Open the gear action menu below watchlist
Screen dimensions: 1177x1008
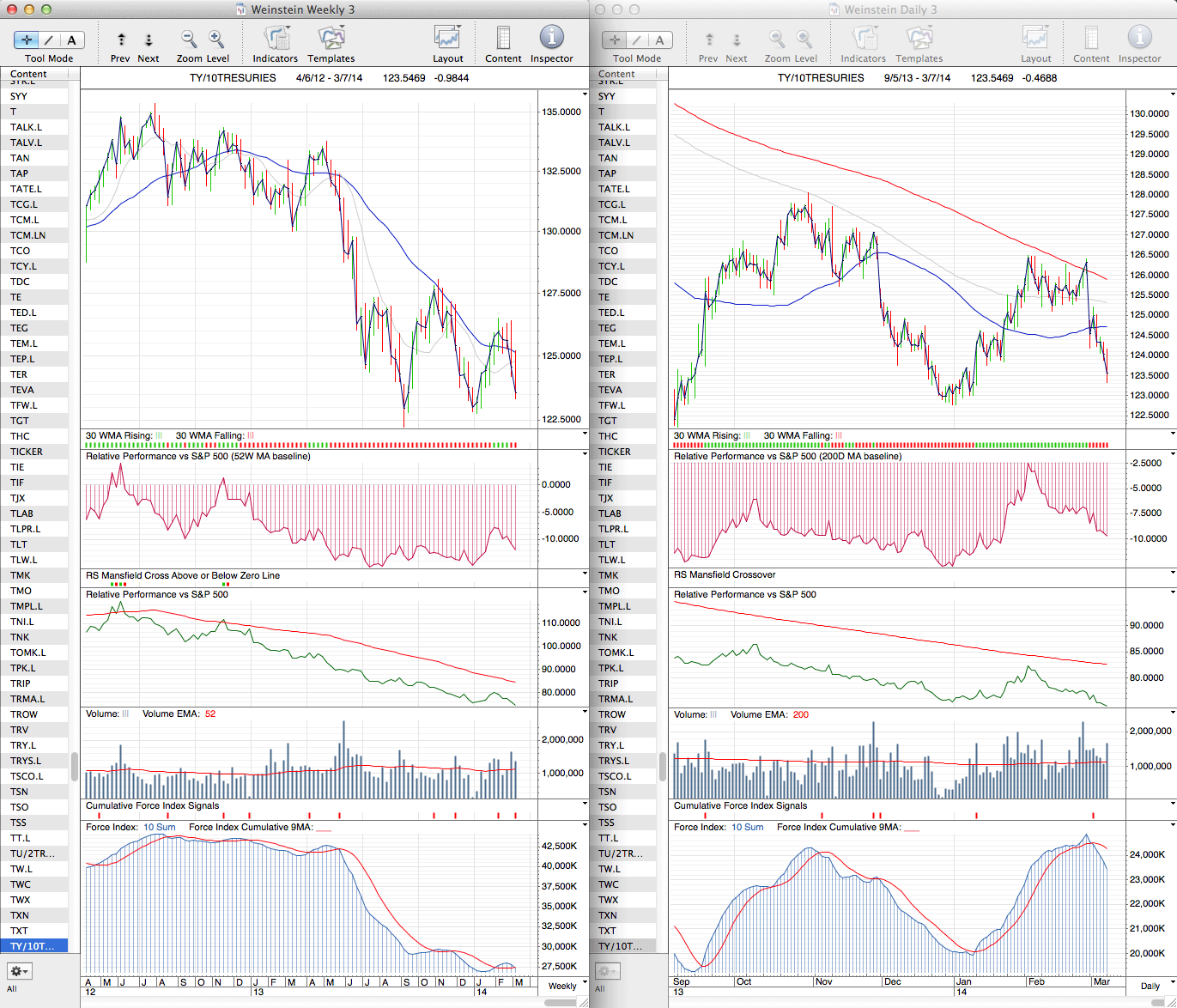point(19,971)
